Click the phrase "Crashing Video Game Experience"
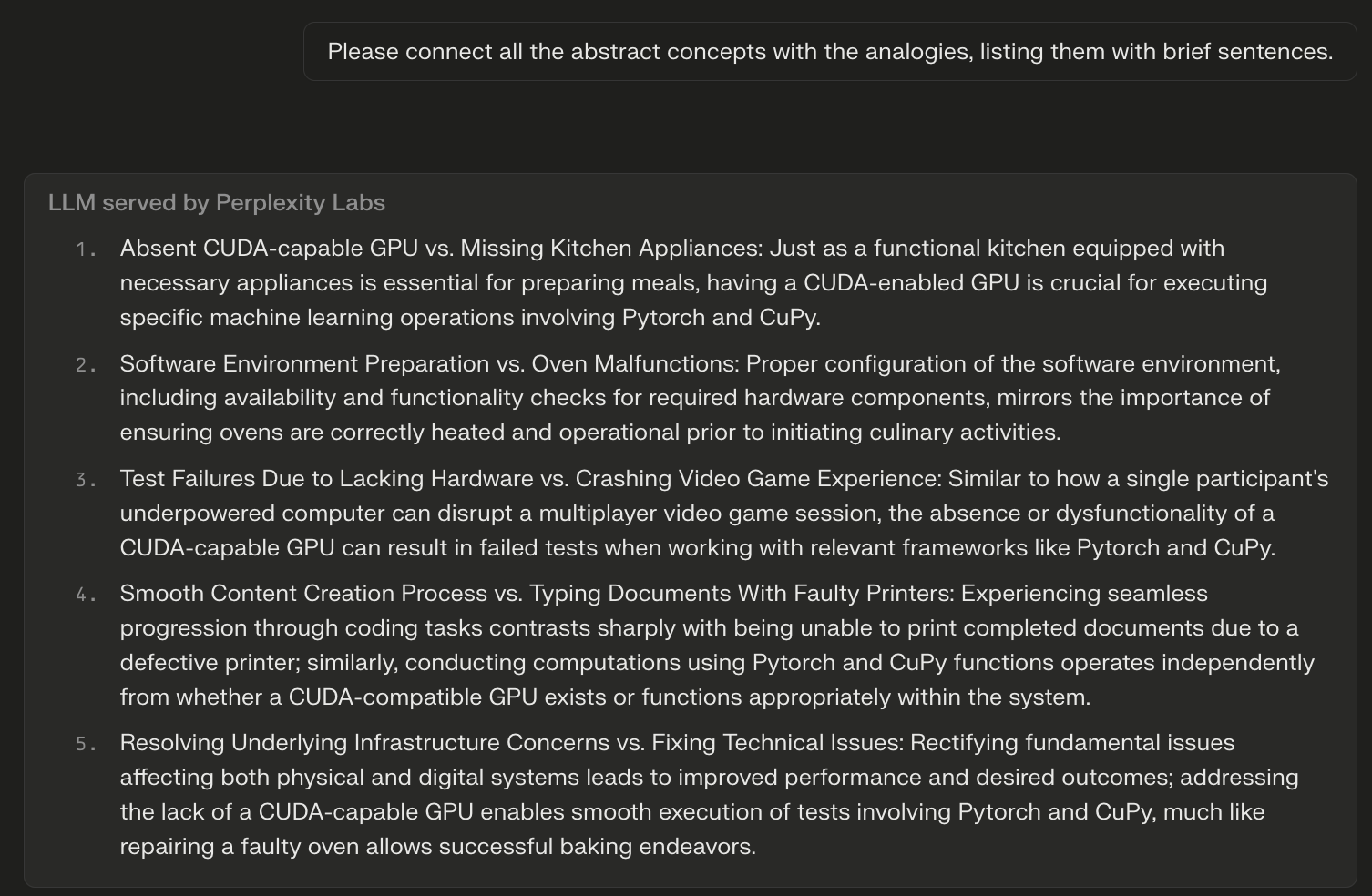This screenshot has width=1372, height=896. click(758, 479)
